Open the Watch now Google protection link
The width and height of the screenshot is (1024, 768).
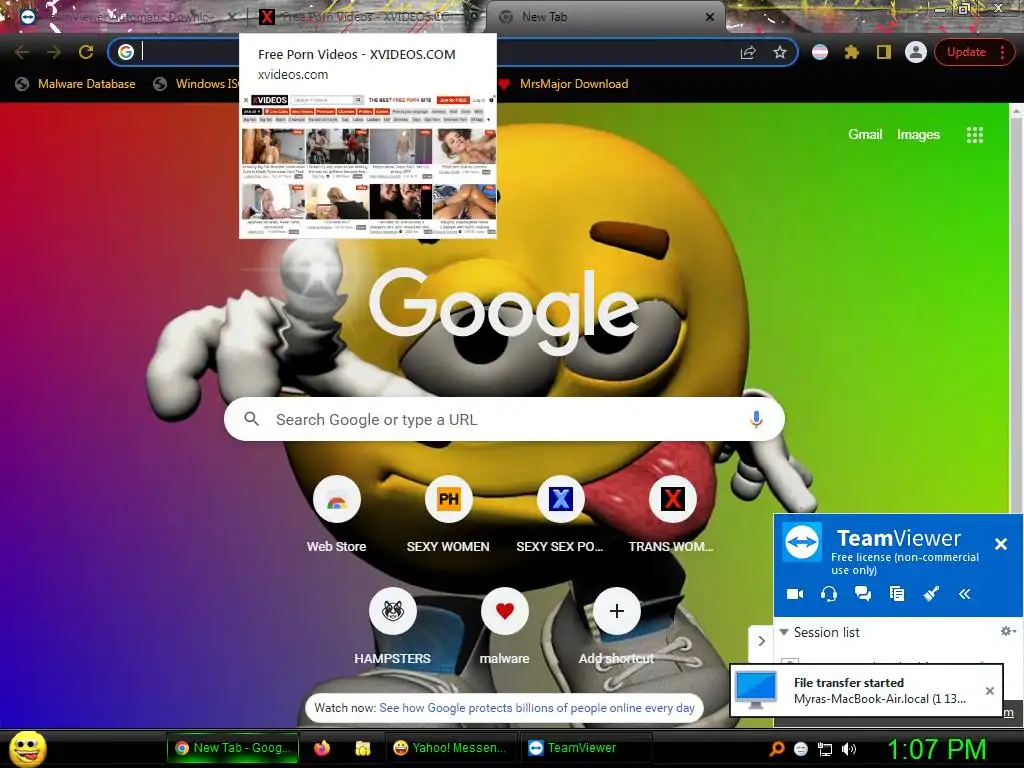pyautogui.click(x=537, y=708)
